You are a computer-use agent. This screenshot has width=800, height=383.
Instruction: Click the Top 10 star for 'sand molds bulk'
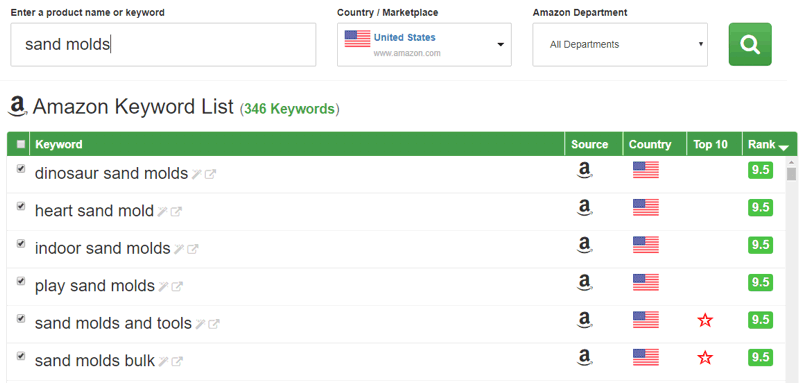[x=705, y=358]
